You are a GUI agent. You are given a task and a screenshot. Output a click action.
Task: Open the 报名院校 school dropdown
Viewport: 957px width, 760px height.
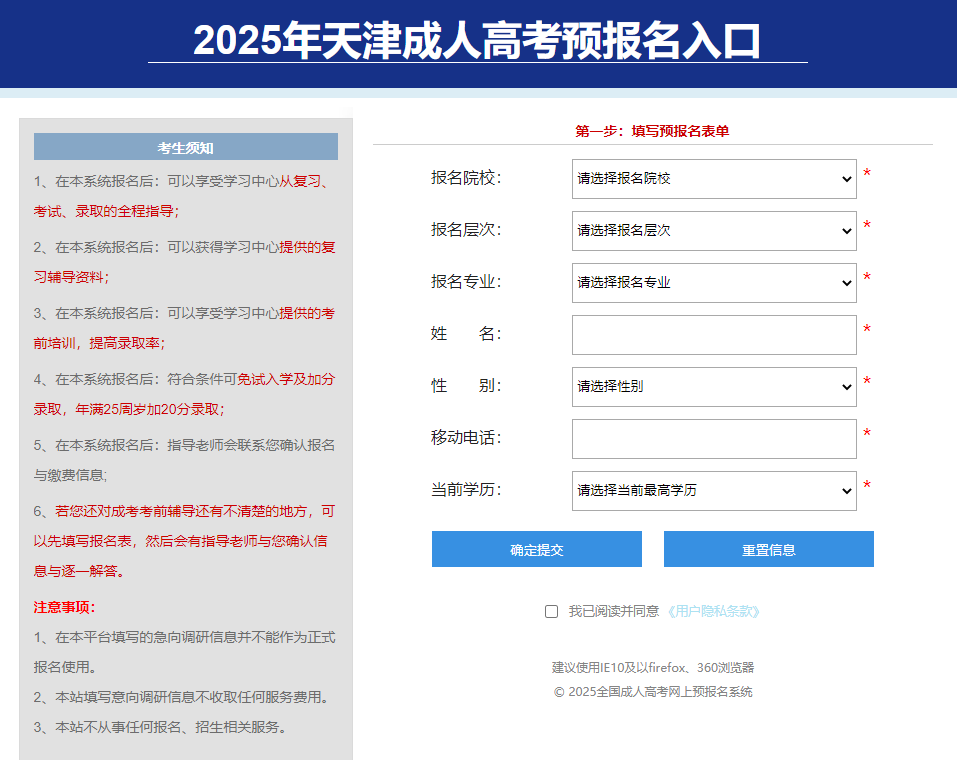click(x=714, y=179)
